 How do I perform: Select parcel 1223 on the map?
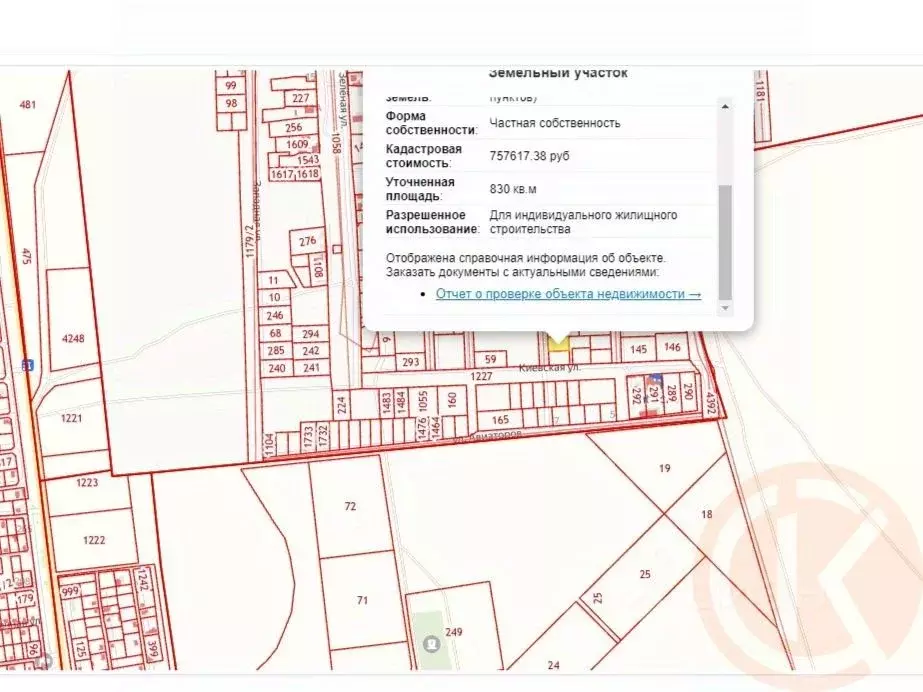(x=87, y=483)
